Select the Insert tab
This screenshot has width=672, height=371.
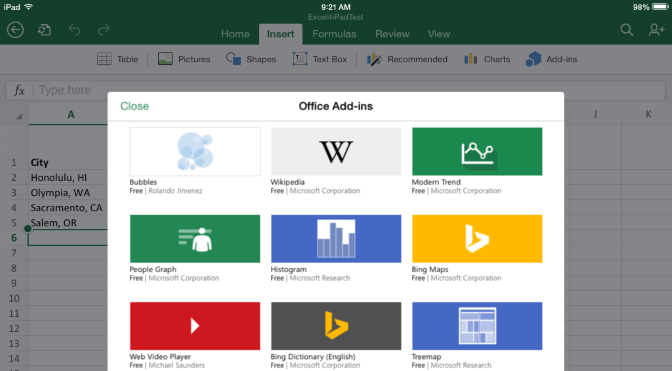click(281, 34)
